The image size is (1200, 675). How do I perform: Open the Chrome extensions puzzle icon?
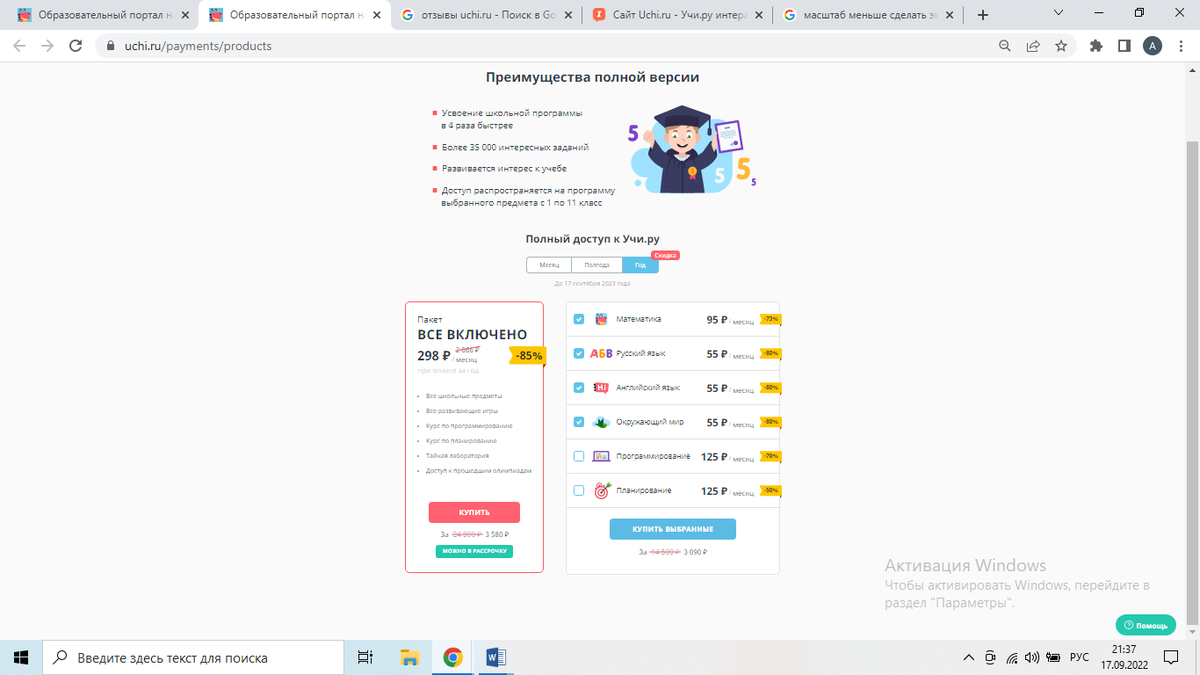1096,46
